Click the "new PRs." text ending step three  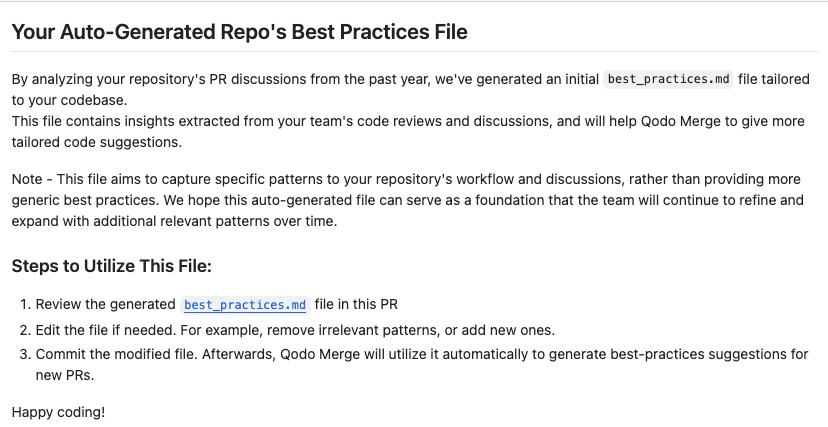pyautogui.click(x=64, y=375)
